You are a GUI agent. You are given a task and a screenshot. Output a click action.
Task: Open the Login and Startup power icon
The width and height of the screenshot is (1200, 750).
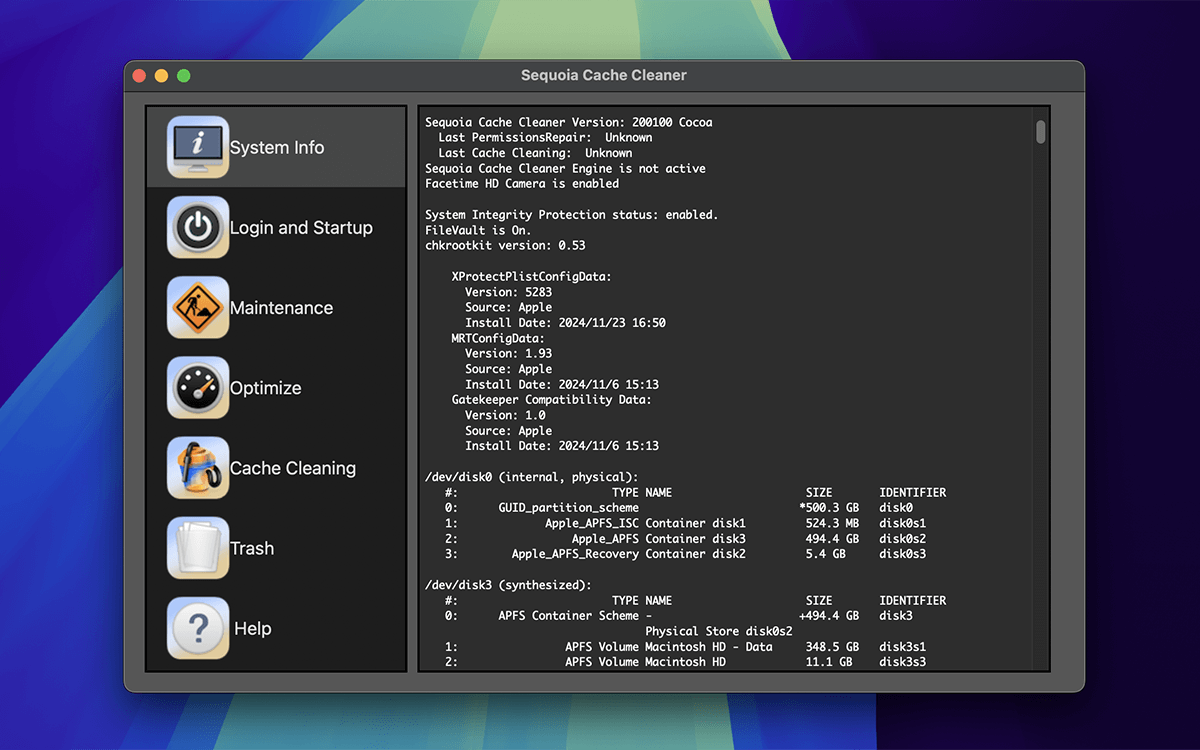point(198,227)
